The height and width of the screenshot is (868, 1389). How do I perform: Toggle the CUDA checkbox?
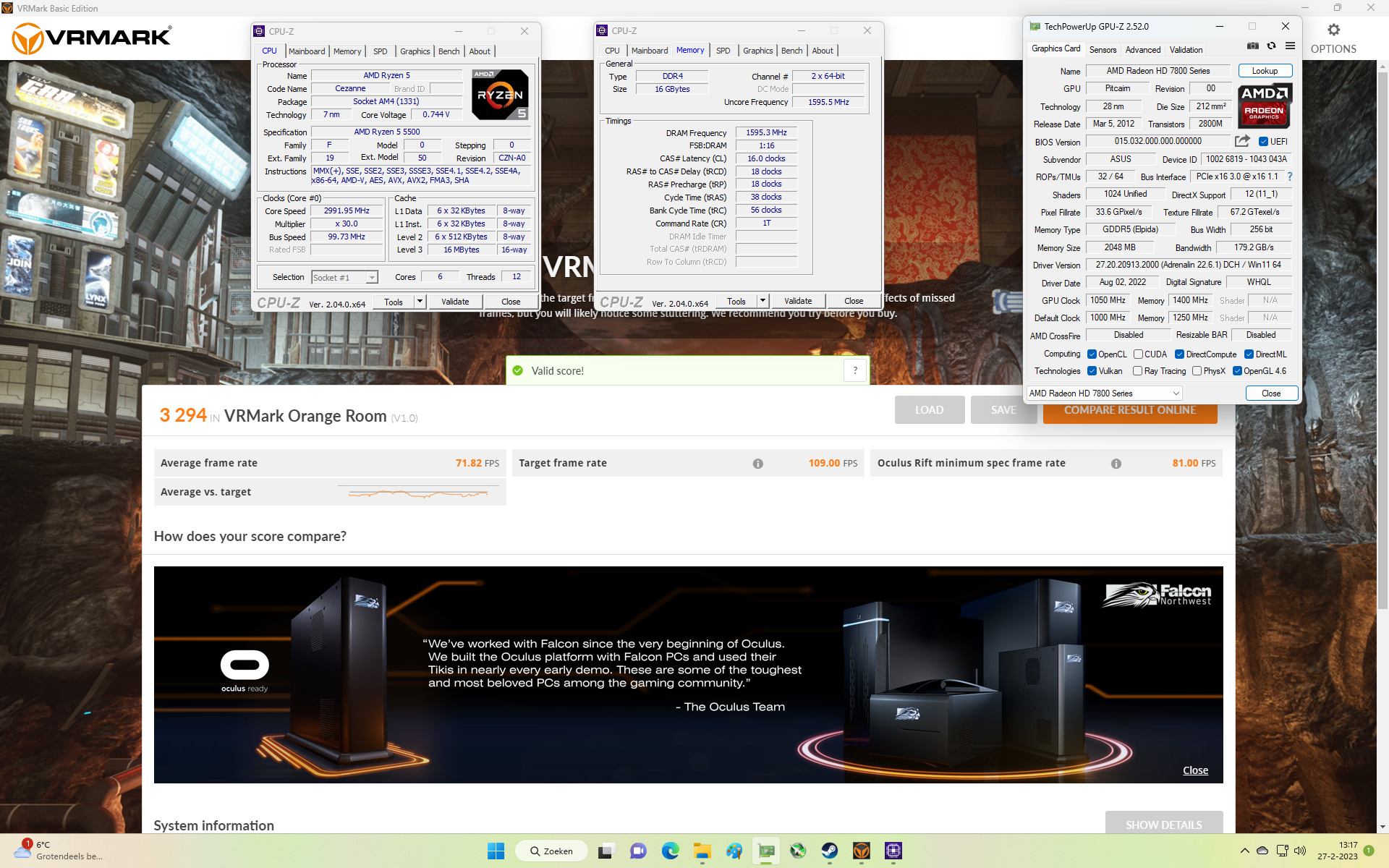1138,354
